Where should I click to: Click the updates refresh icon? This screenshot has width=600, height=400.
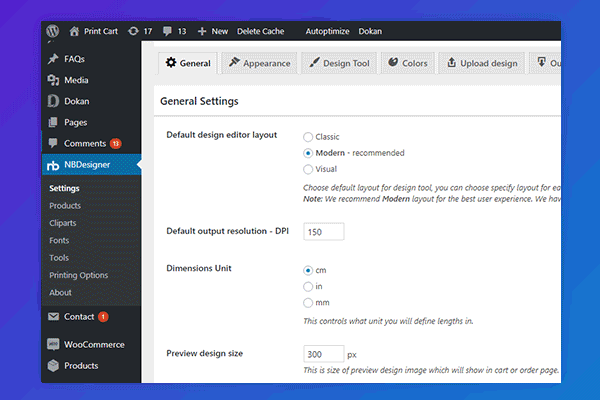[133, 31]
